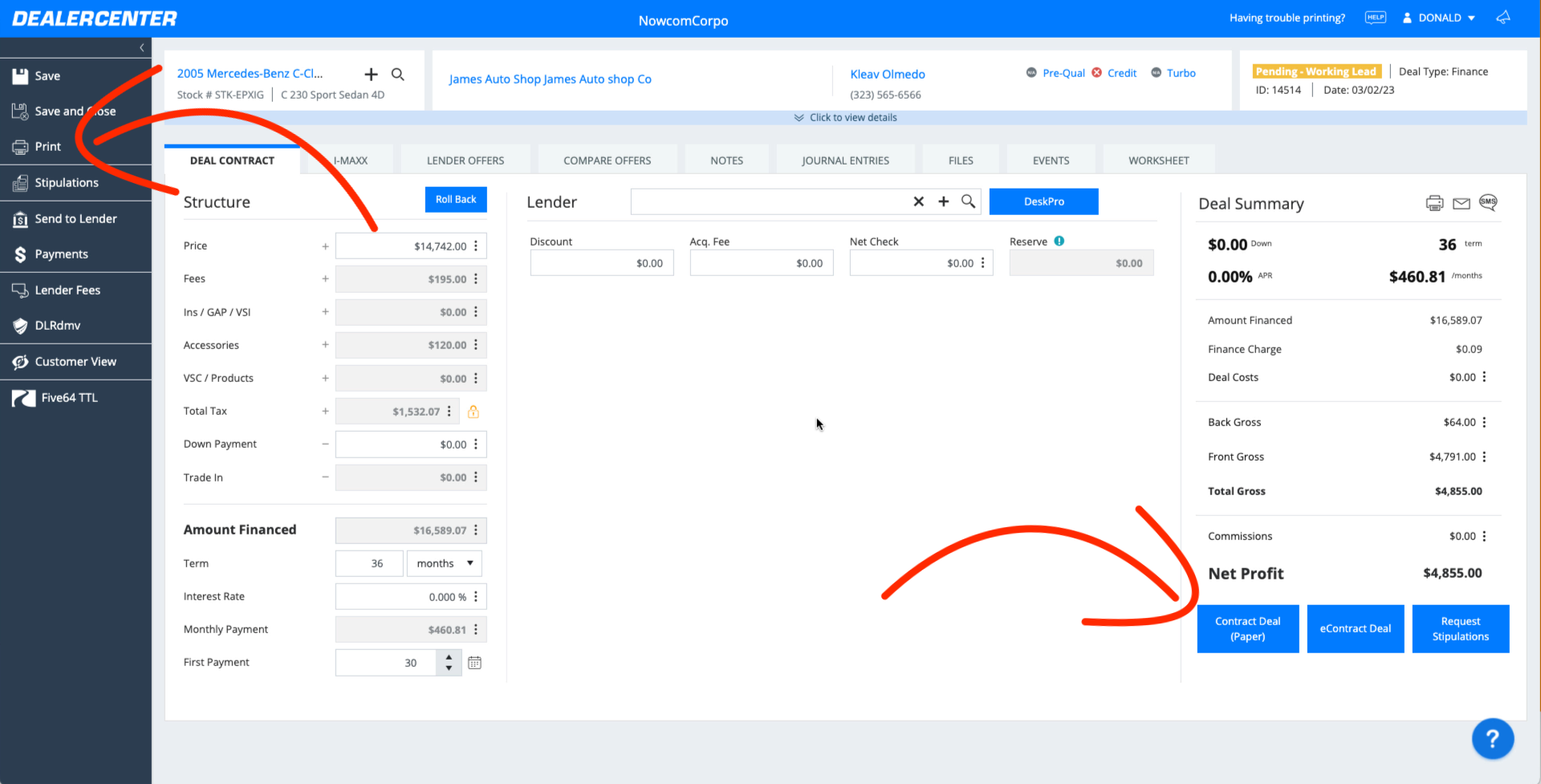Open James Auto Shop link
The height and width of the screenshot is (784, 1541).
pyautogui.click(x=551, y=79)
